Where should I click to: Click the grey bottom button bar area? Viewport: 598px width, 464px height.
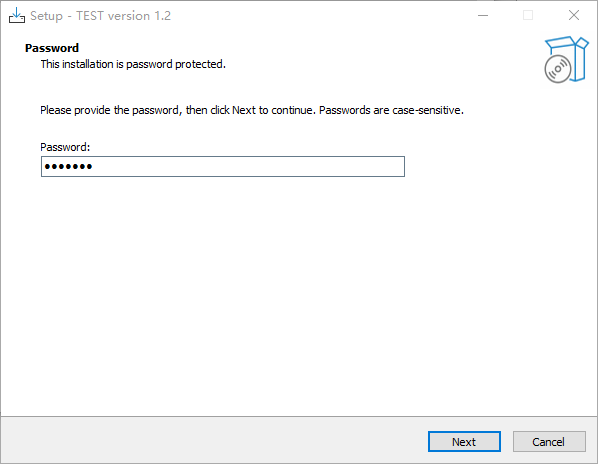[x=214, y=440]
